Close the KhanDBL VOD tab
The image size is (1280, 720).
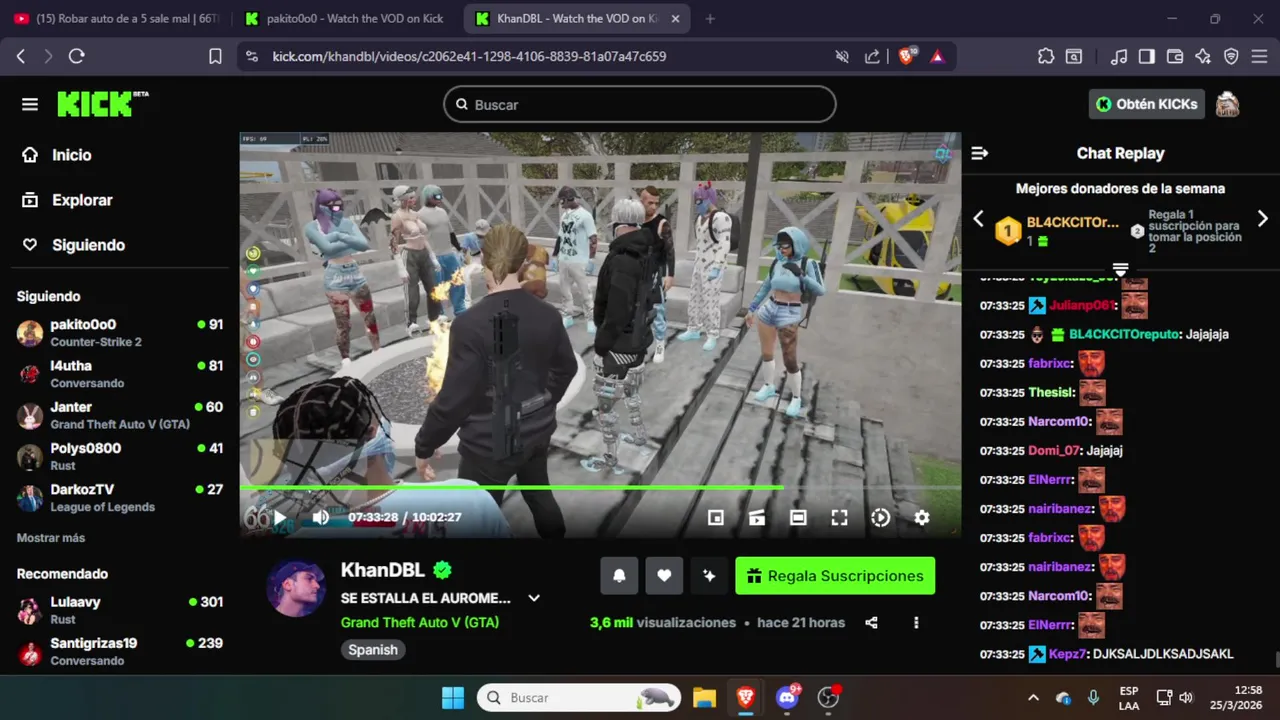tap(675, 19)
